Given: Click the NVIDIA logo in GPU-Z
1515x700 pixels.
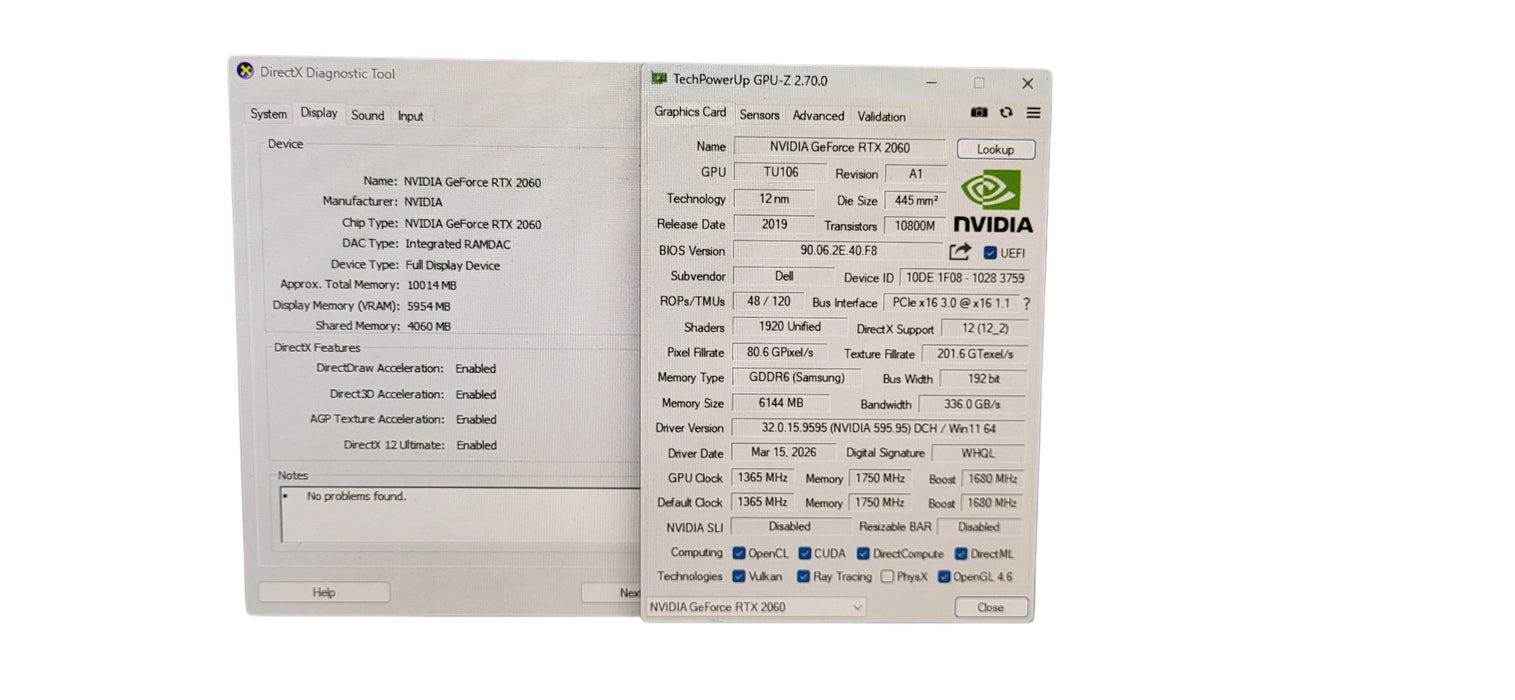Looking at the screenshot, I should point(992,201).
